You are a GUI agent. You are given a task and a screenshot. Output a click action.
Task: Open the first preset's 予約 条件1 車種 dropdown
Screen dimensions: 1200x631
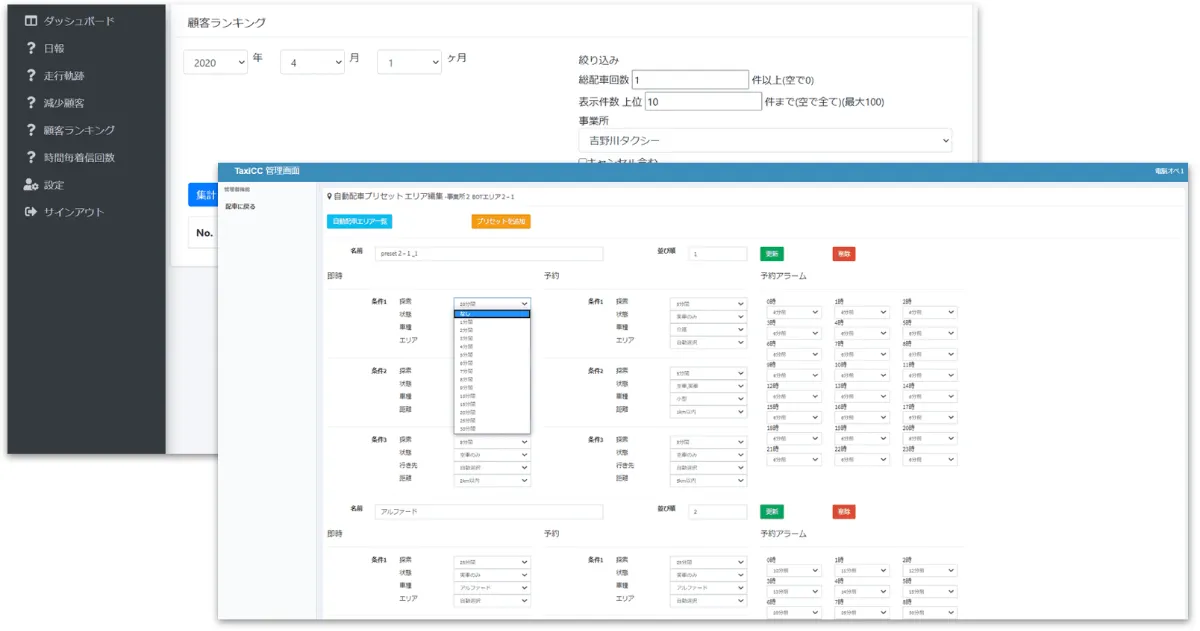tap(708, 329)
